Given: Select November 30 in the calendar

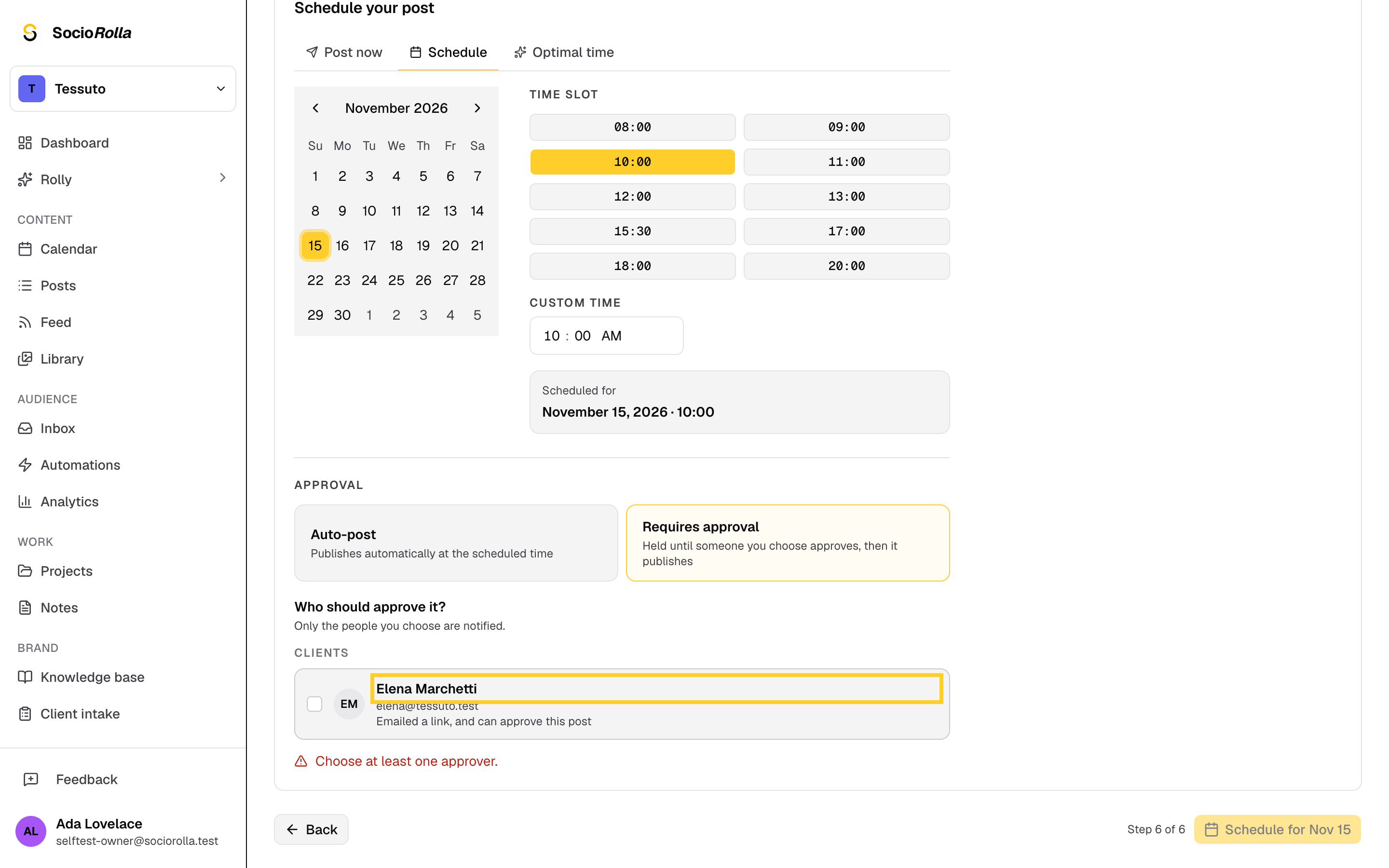Looking at the screenshot, I should [342, 315].
